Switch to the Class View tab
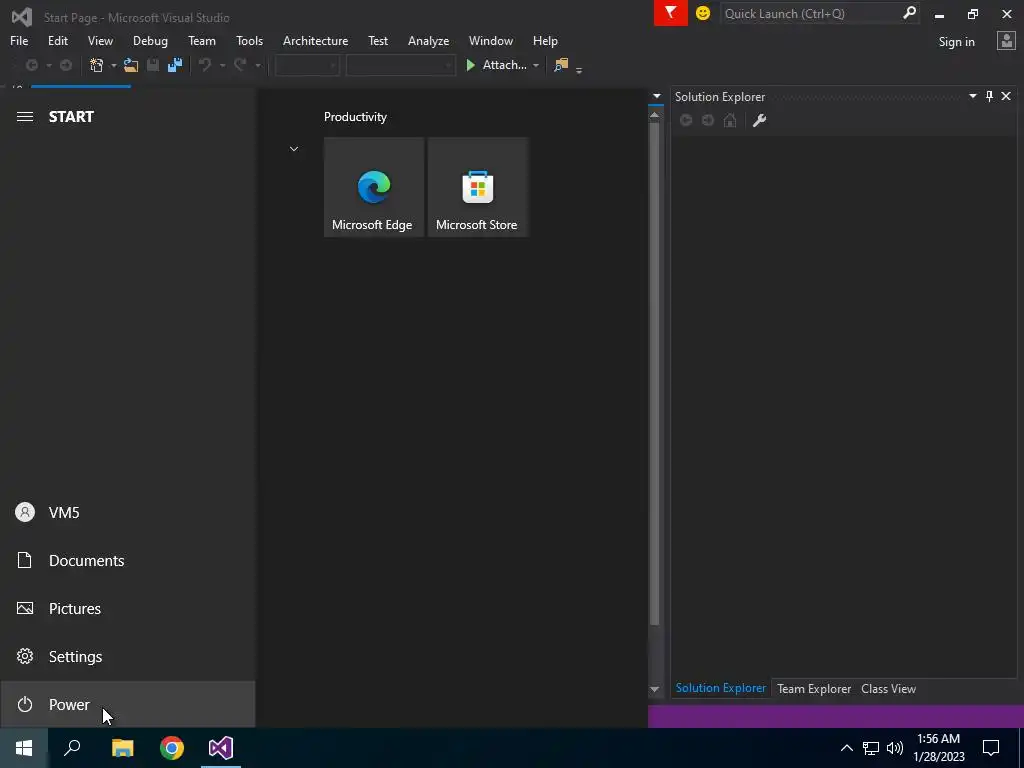The image size is (1024, 768). pos(888,688)
